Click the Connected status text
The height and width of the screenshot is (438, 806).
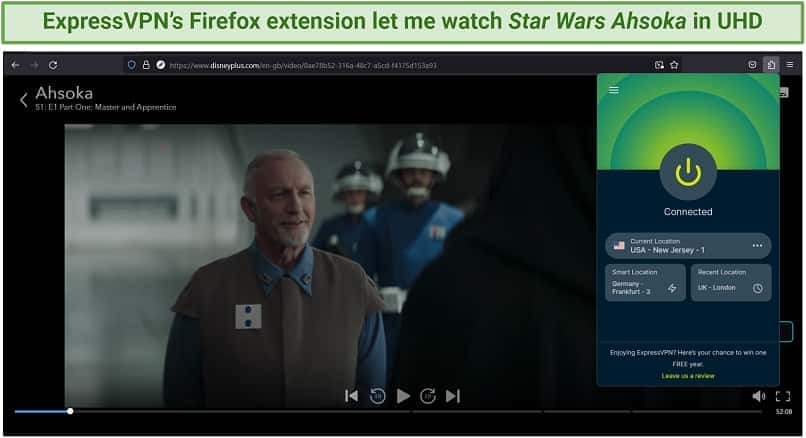click(x=688, y=212)
